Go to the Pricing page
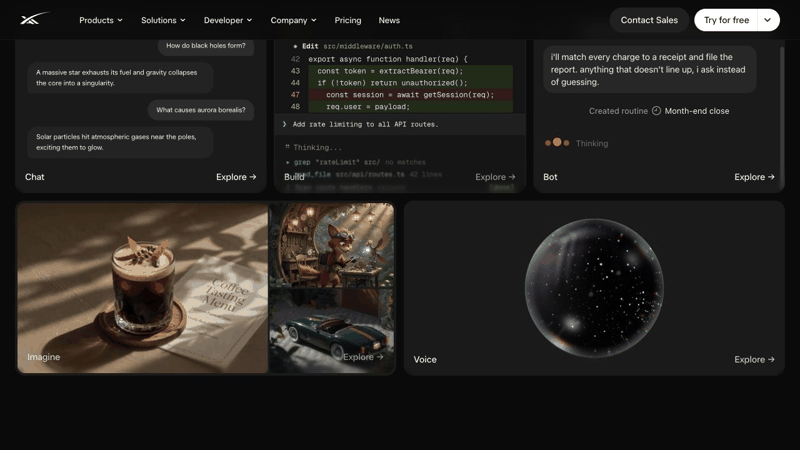The image size is (800, 450). (x=348, y=20)
